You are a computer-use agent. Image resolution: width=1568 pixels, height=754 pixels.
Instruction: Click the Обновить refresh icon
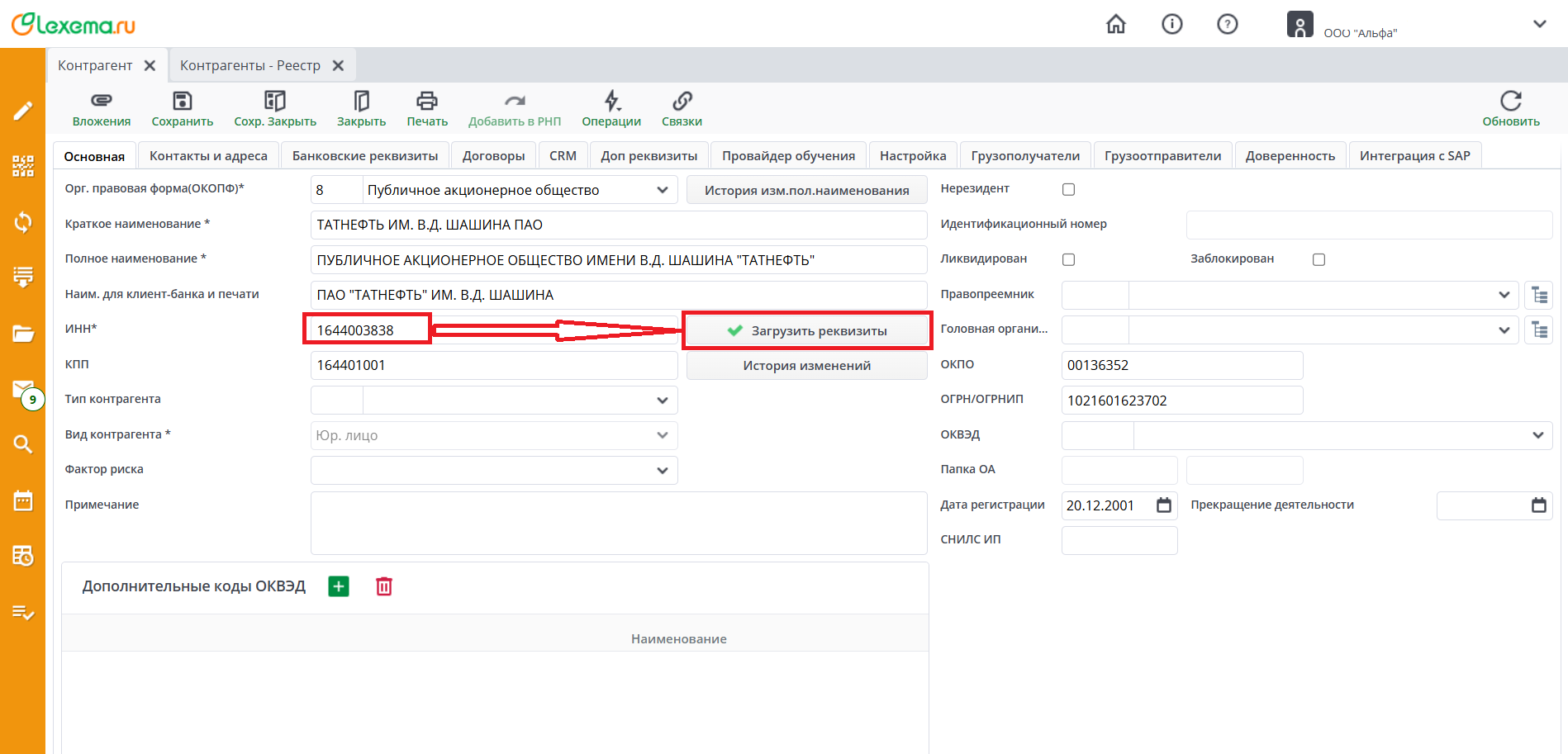[1510, 101]
